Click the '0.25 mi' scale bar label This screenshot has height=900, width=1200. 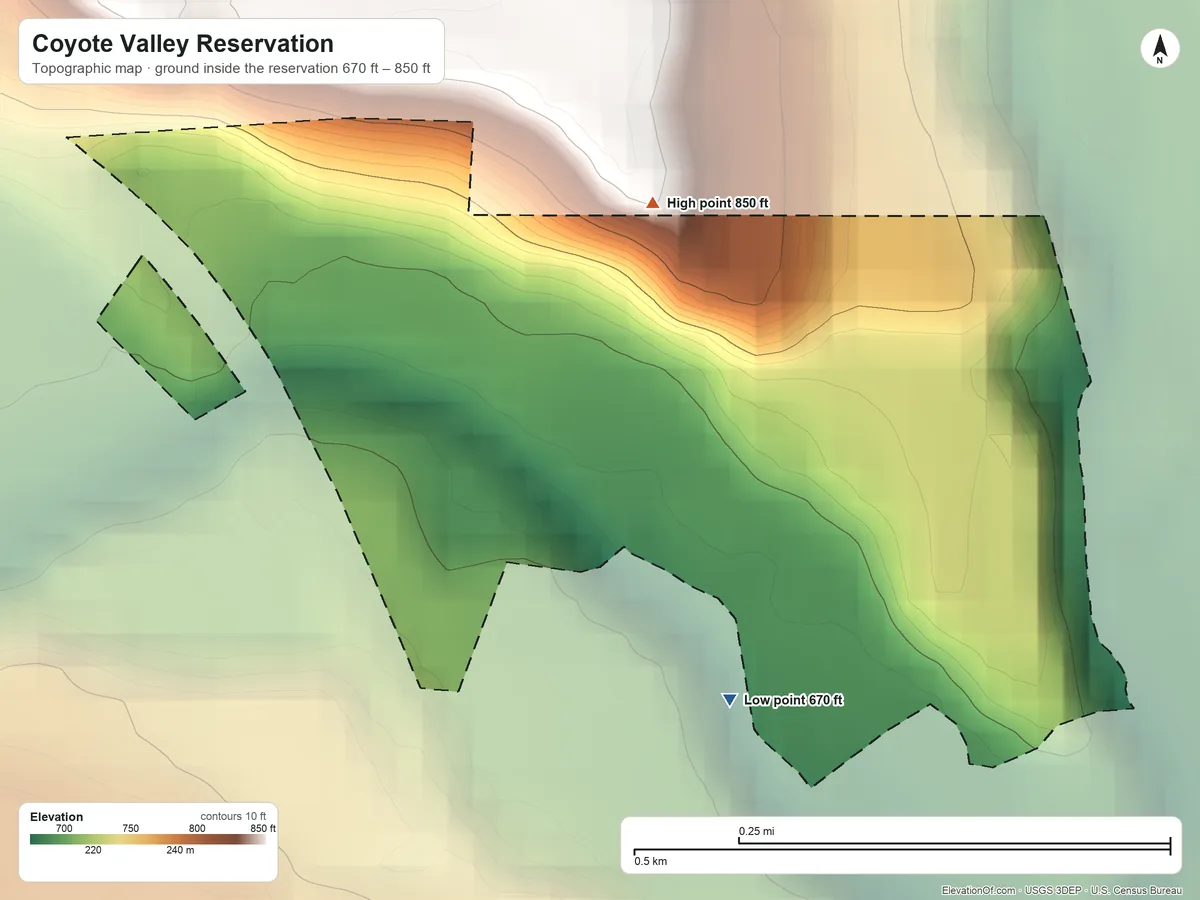tap(757, 831)
